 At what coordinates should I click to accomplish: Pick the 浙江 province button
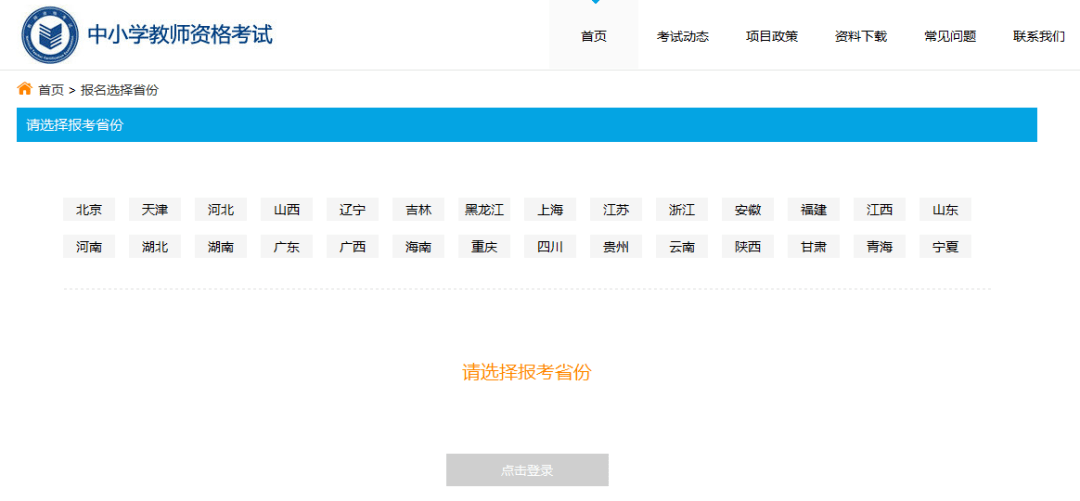coord(682,209)
